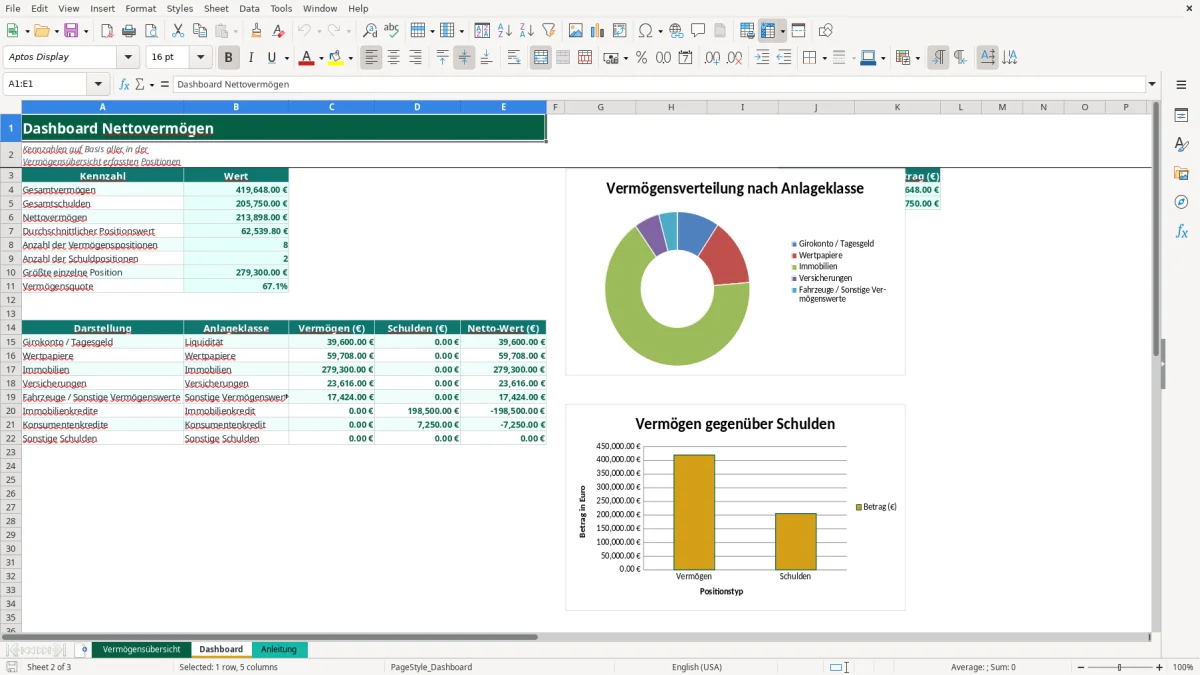
Task: Open the sidebar Properties panel
Action: [x=1181, y=116]
